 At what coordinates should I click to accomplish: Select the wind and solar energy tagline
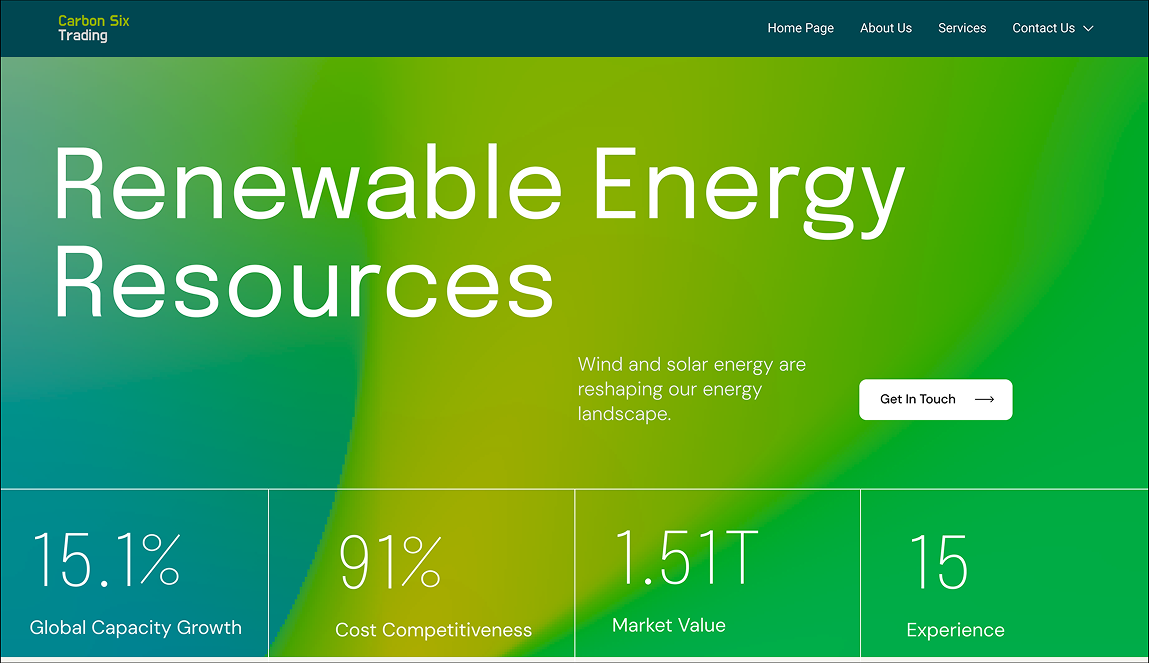click(x=691, y=389)
